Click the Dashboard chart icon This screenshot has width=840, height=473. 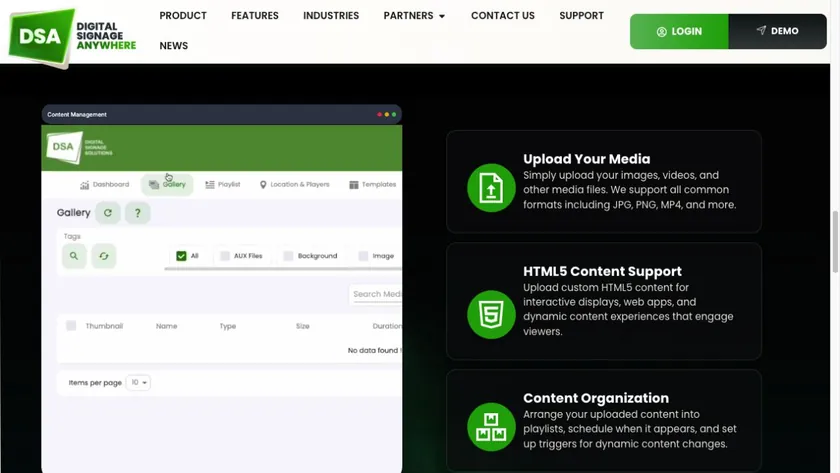85,185
